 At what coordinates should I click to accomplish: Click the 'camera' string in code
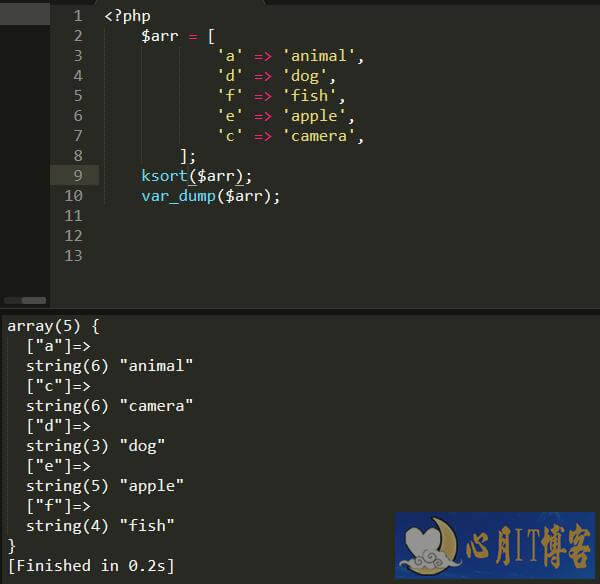(x=319, y=136)
